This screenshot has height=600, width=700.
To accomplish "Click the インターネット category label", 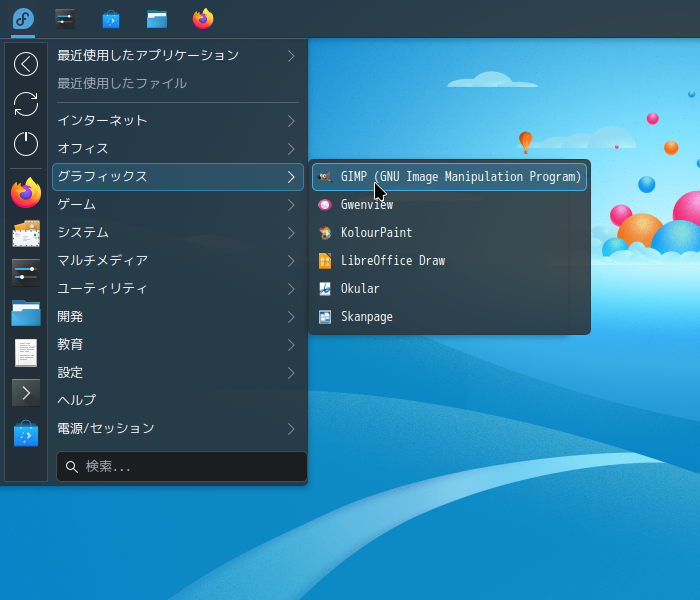I will (102, 121).
